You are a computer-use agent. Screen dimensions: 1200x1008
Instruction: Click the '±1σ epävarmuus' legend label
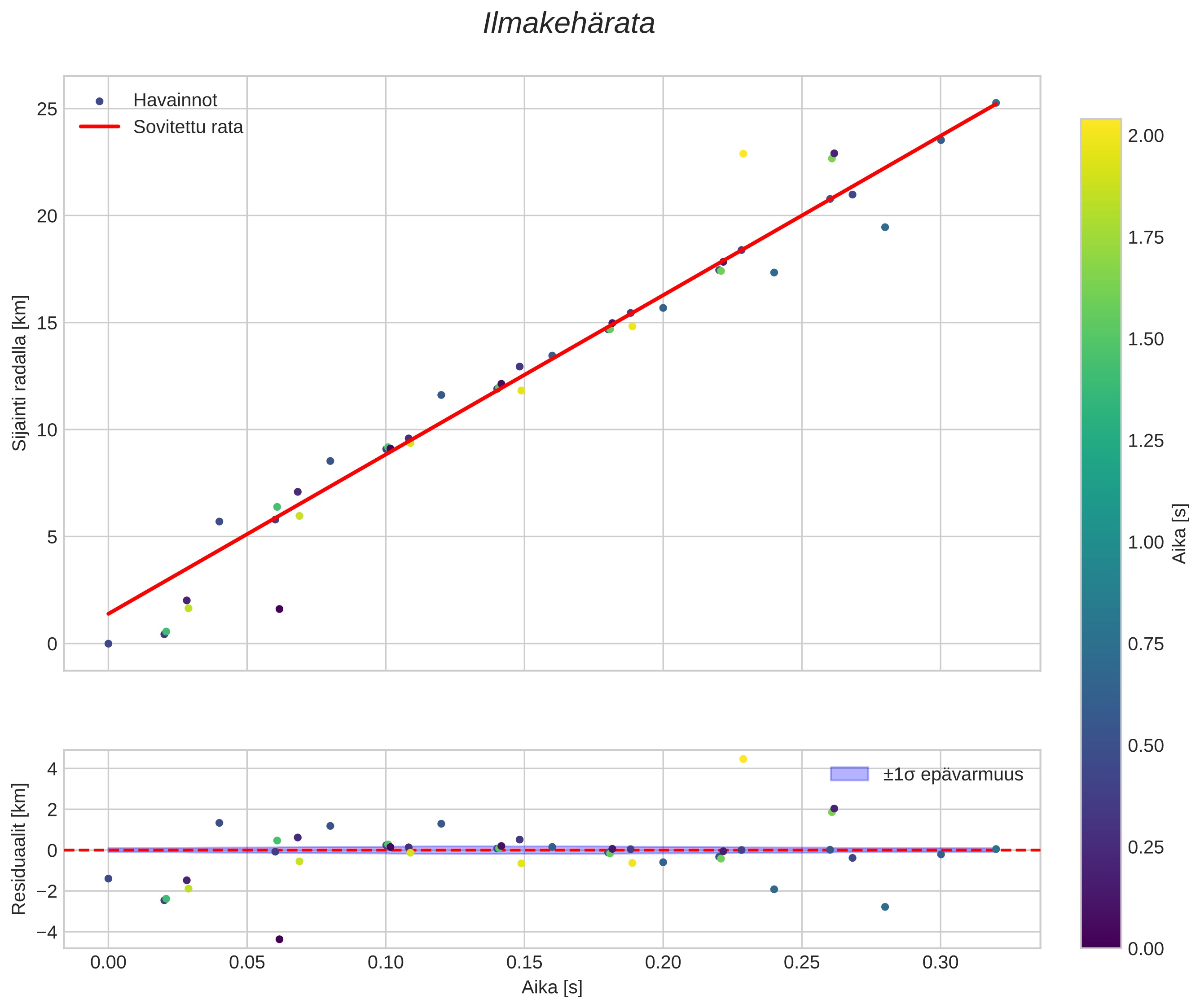pyautogui.click(x=953, y=774)
